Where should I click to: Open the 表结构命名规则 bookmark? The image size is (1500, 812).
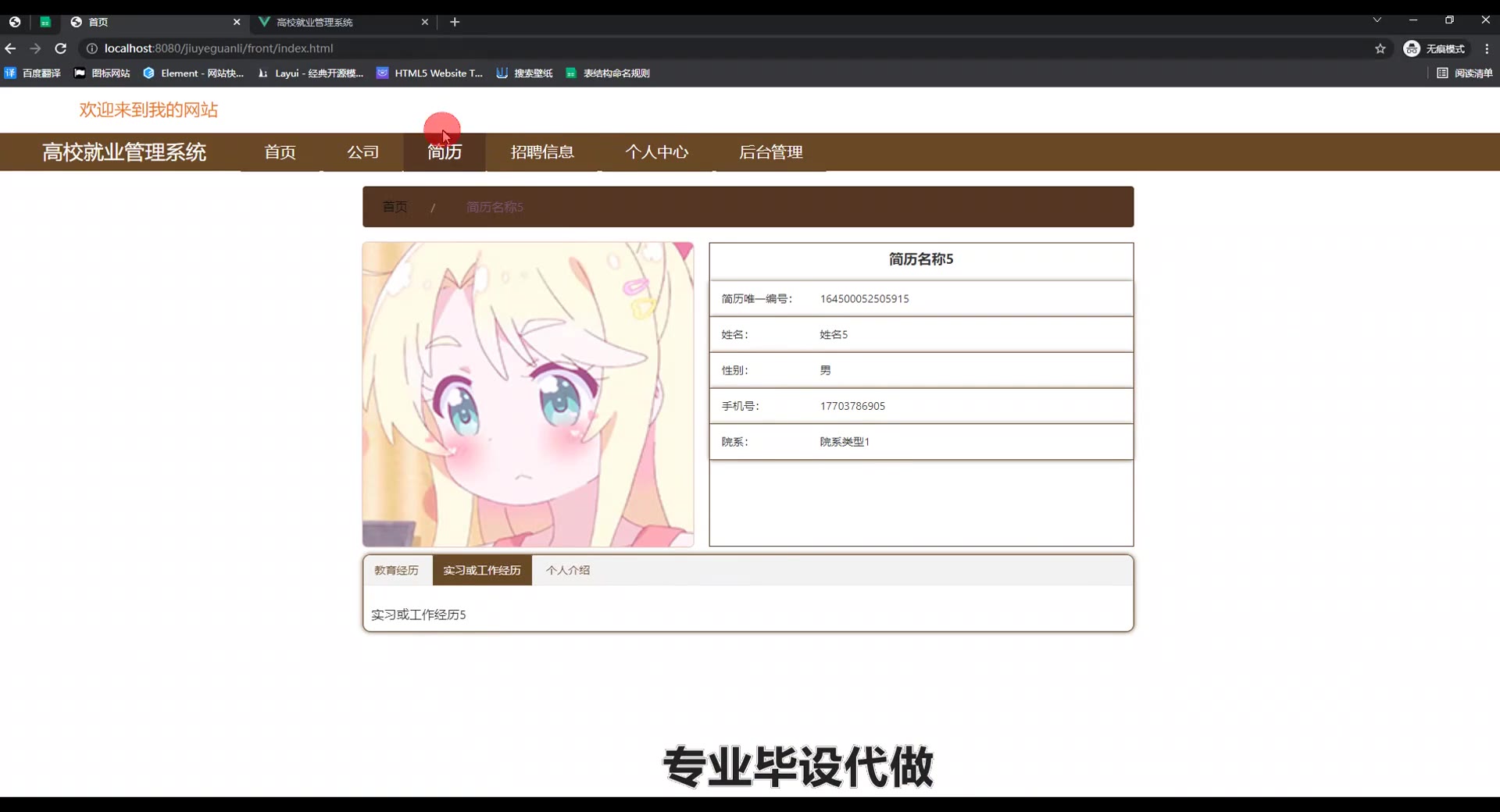click(x=608, y=73)
